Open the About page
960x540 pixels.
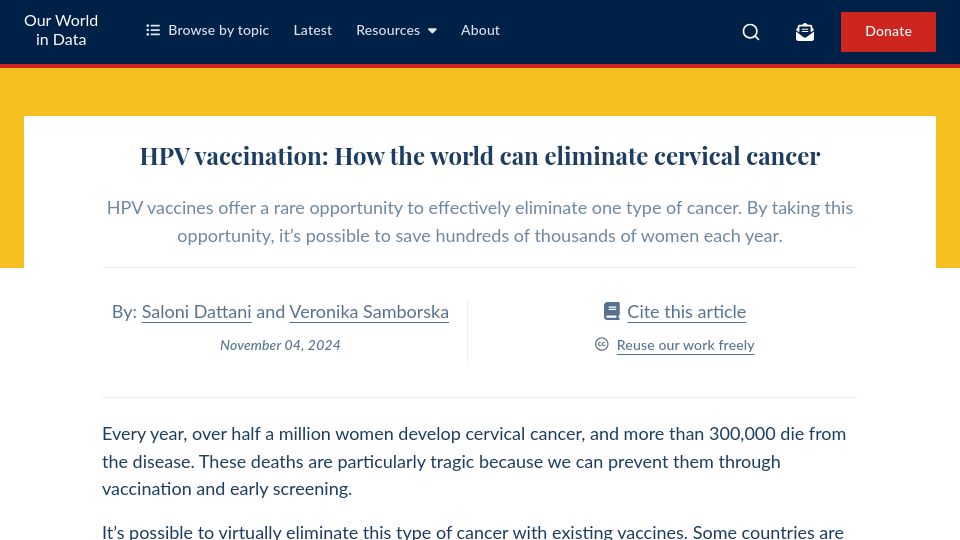tap(480, 30)
